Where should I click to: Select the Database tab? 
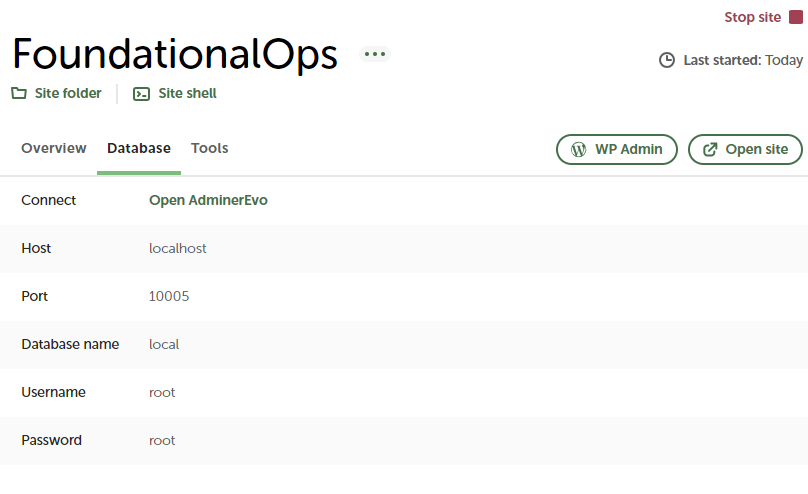tap(139, 148)
